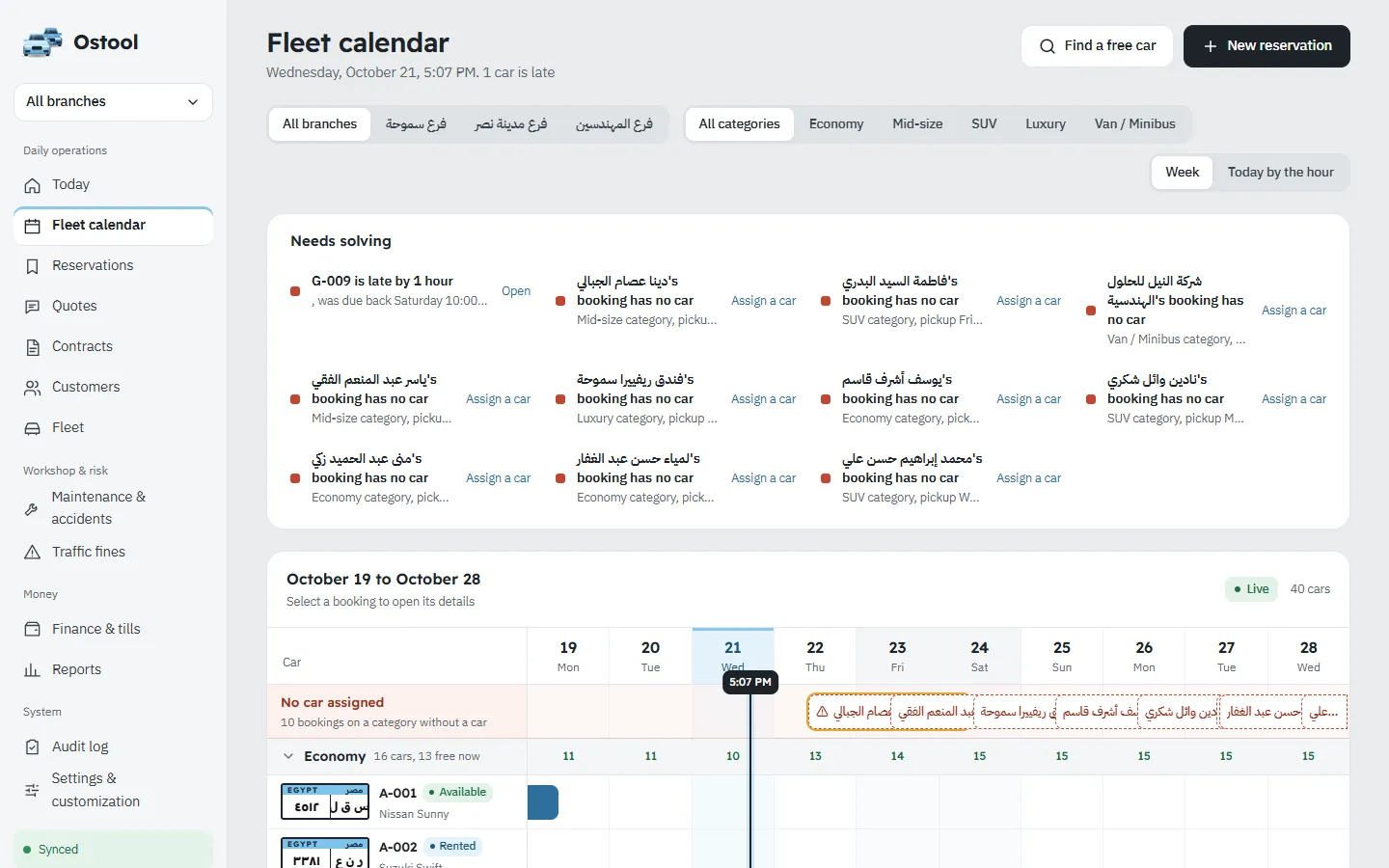The height and width of the screenshot is (868, 1389).
Task: Open the Live status indicator
Action: pyautogui.click(x=1251, y=589)
